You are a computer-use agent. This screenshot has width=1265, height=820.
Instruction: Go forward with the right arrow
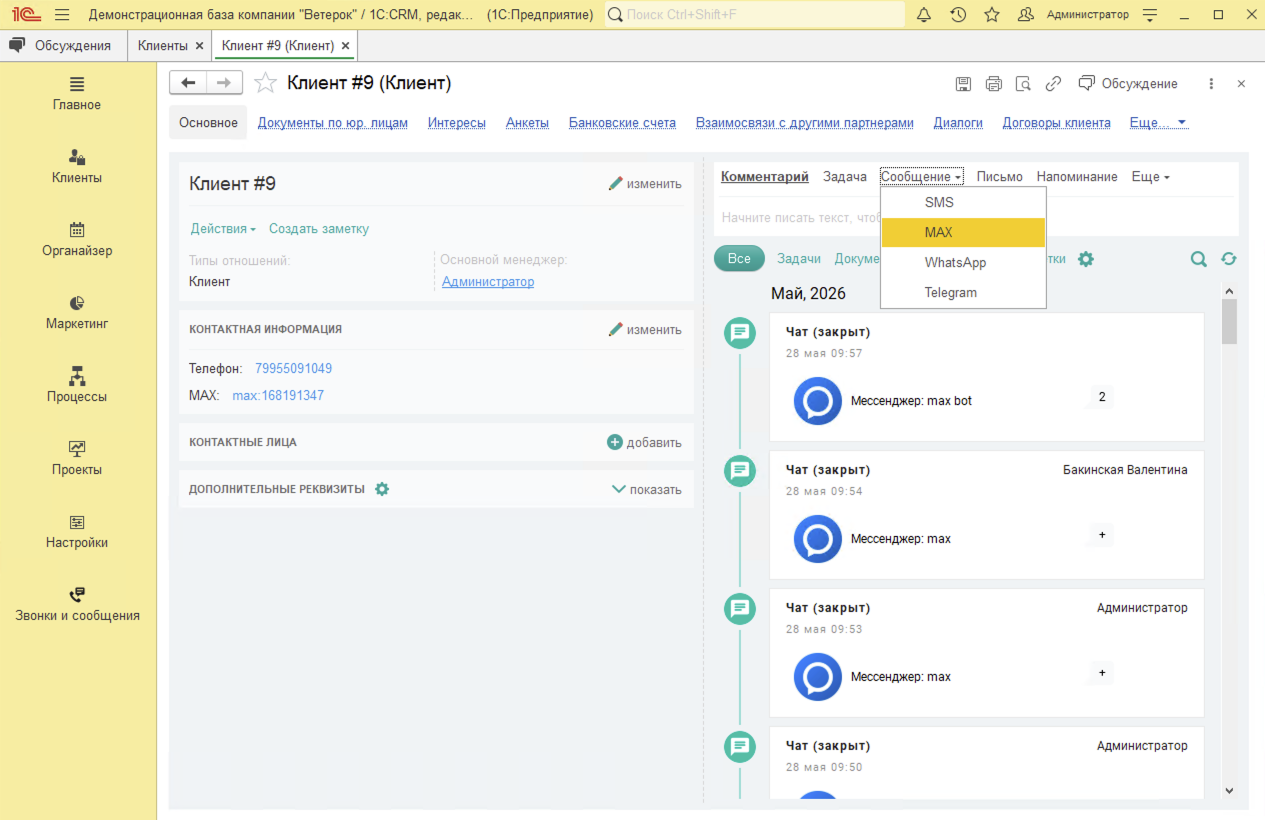(x=224, y=83)
